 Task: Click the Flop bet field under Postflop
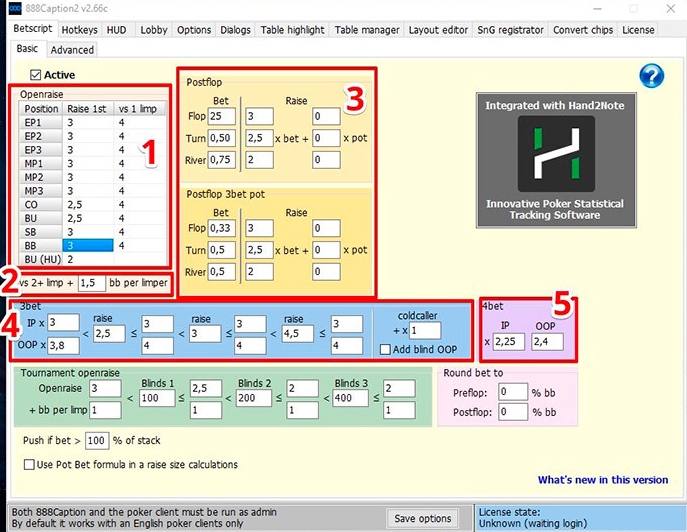(221, 117)
